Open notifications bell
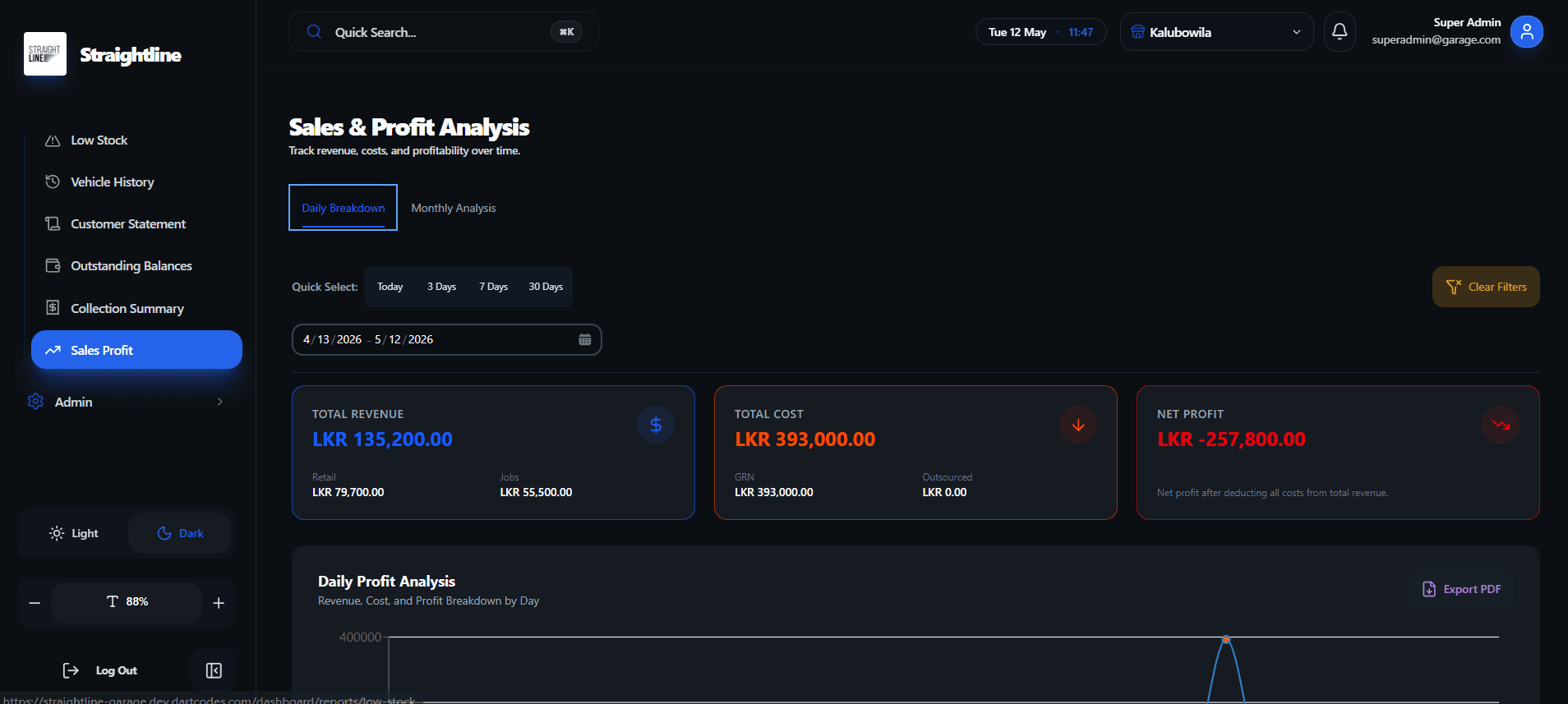 pyautogui.click(x=1340, y=32)
